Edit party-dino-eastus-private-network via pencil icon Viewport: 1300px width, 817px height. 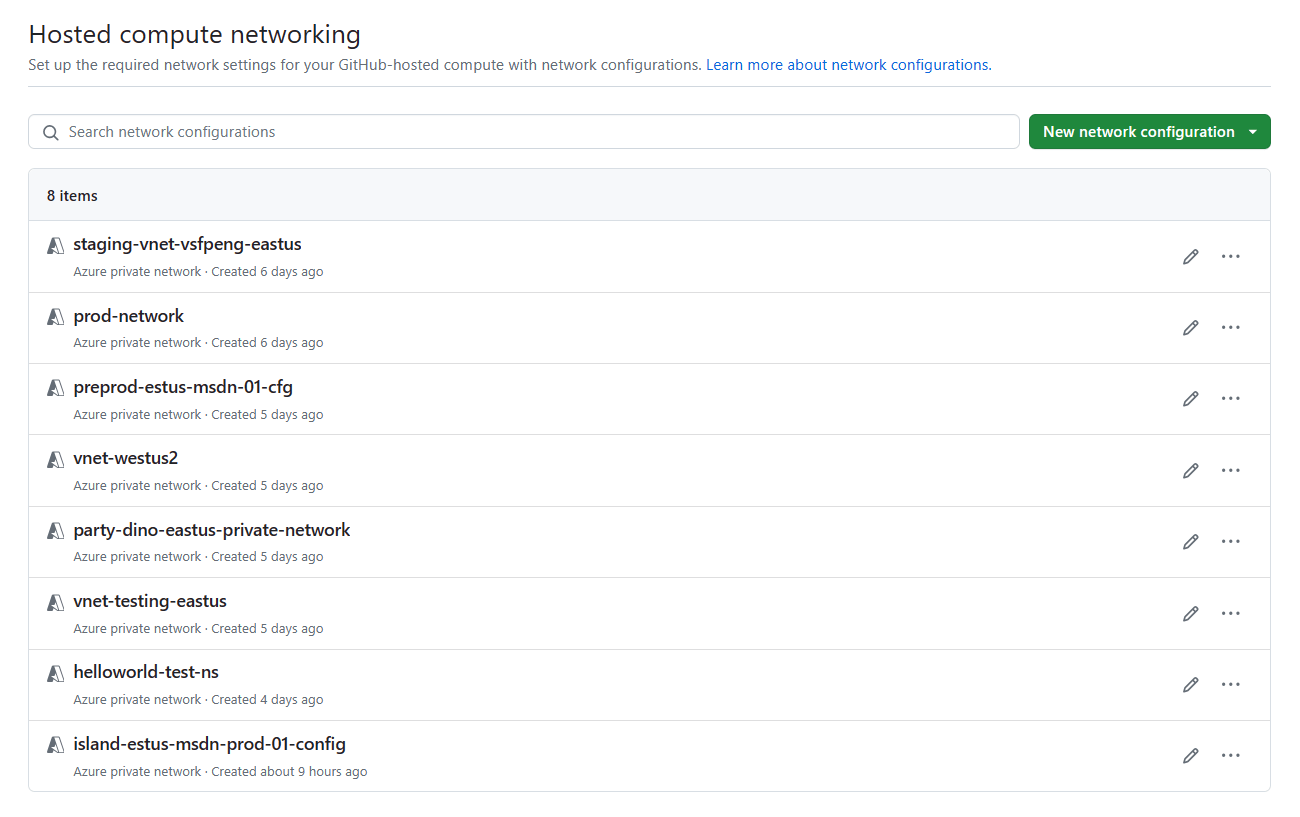[1190, 542]
